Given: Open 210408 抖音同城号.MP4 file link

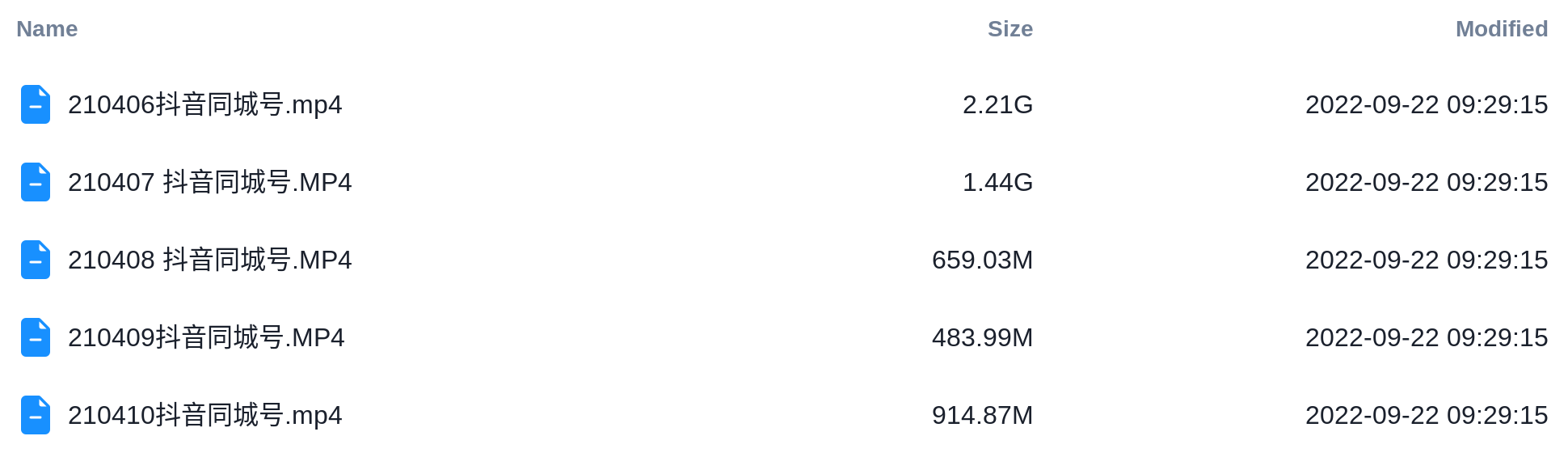Looking at the screenshot, I should (210, 260).
